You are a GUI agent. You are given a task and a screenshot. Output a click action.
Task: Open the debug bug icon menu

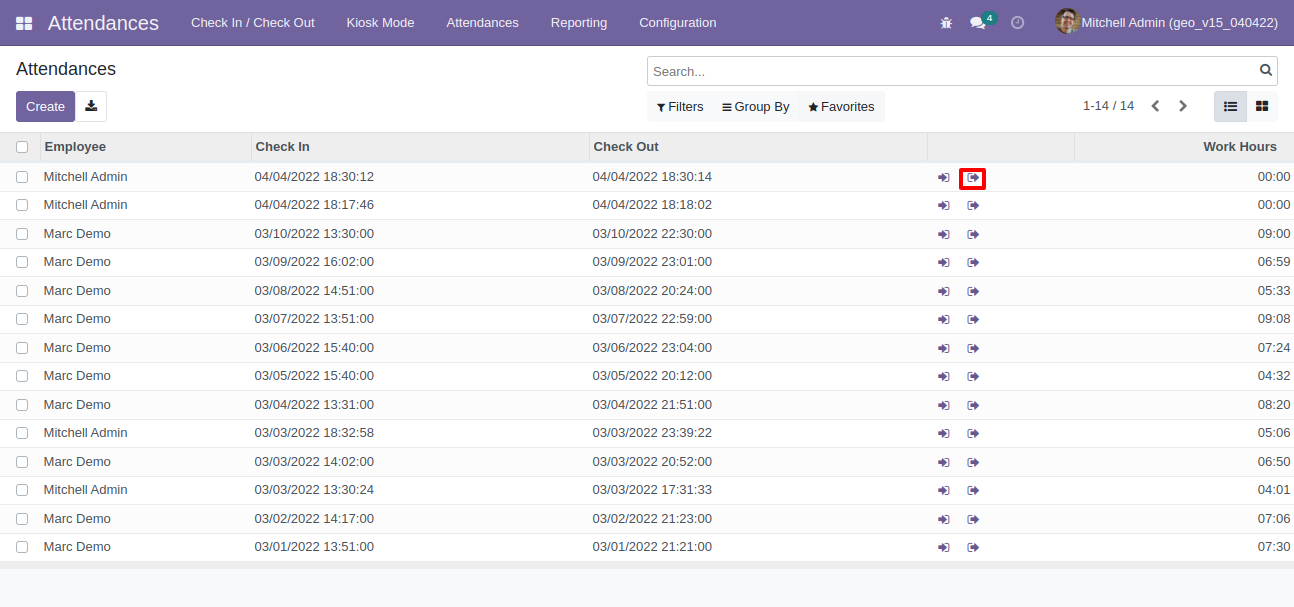[x=946, y=23]
